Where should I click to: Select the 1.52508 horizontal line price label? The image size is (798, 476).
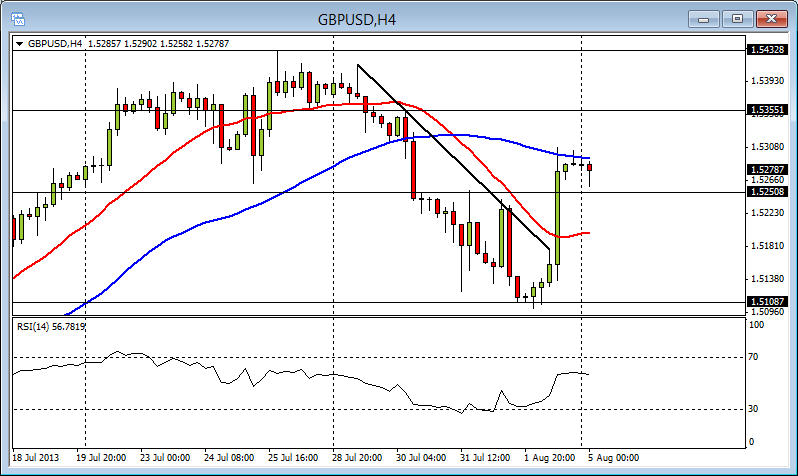(768, 192)
